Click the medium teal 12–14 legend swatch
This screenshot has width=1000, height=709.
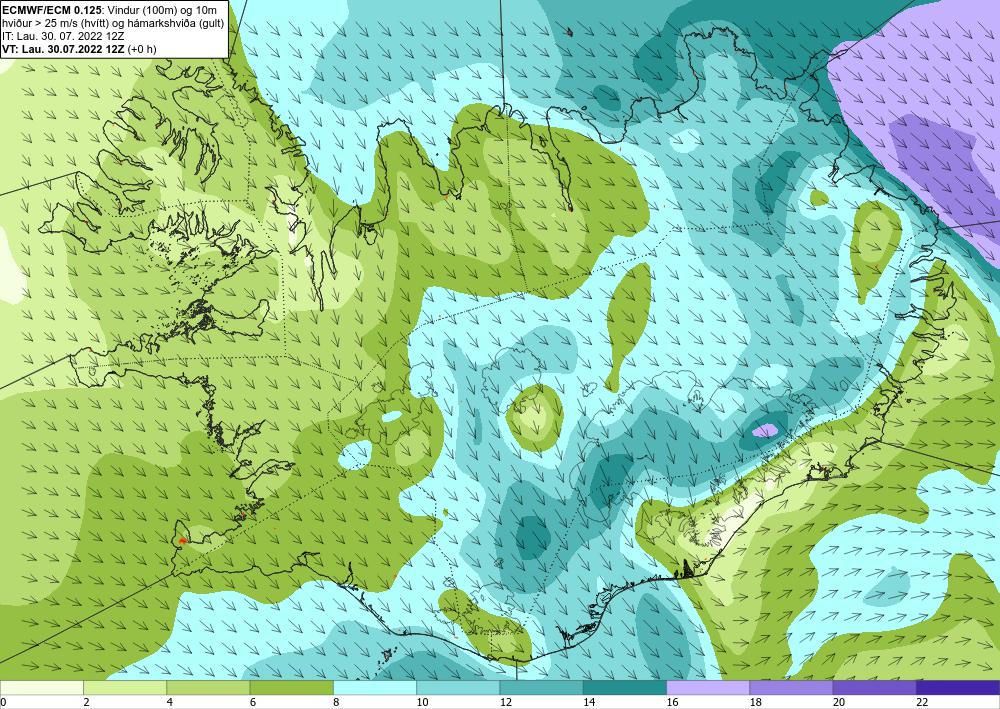click(x=541, y=688)
